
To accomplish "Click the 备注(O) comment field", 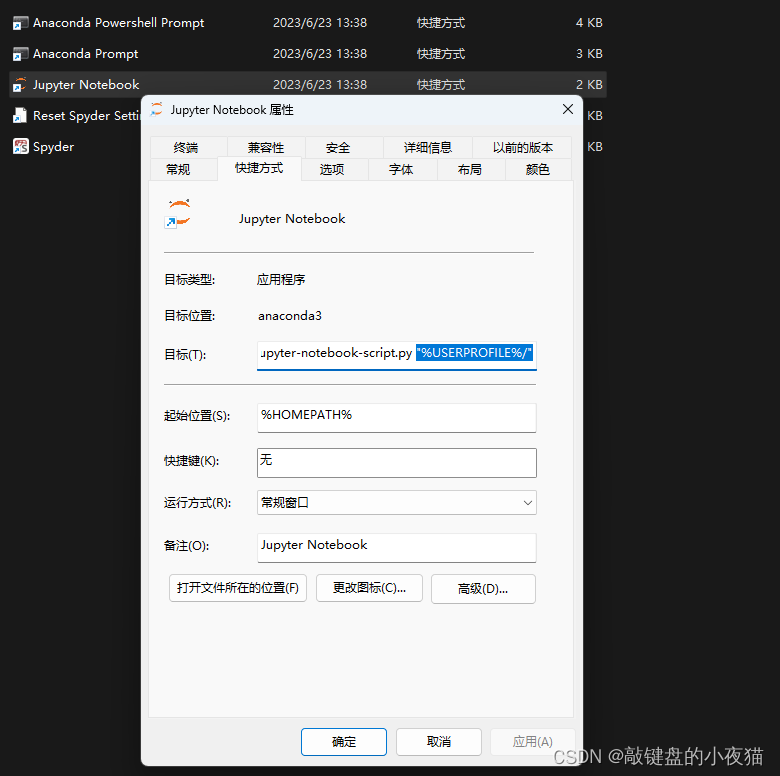I will click(x=396, y=548).
